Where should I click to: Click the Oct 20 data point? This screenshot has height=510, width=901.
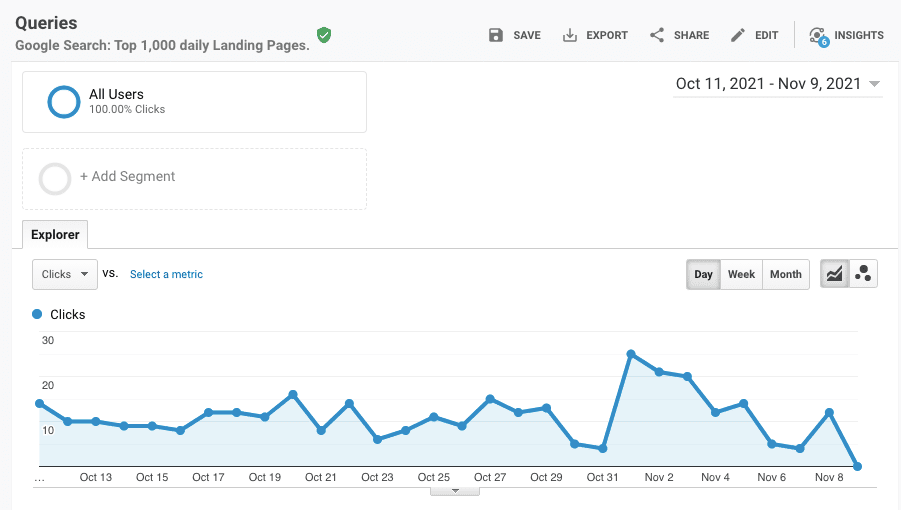(x=293, y=395)
